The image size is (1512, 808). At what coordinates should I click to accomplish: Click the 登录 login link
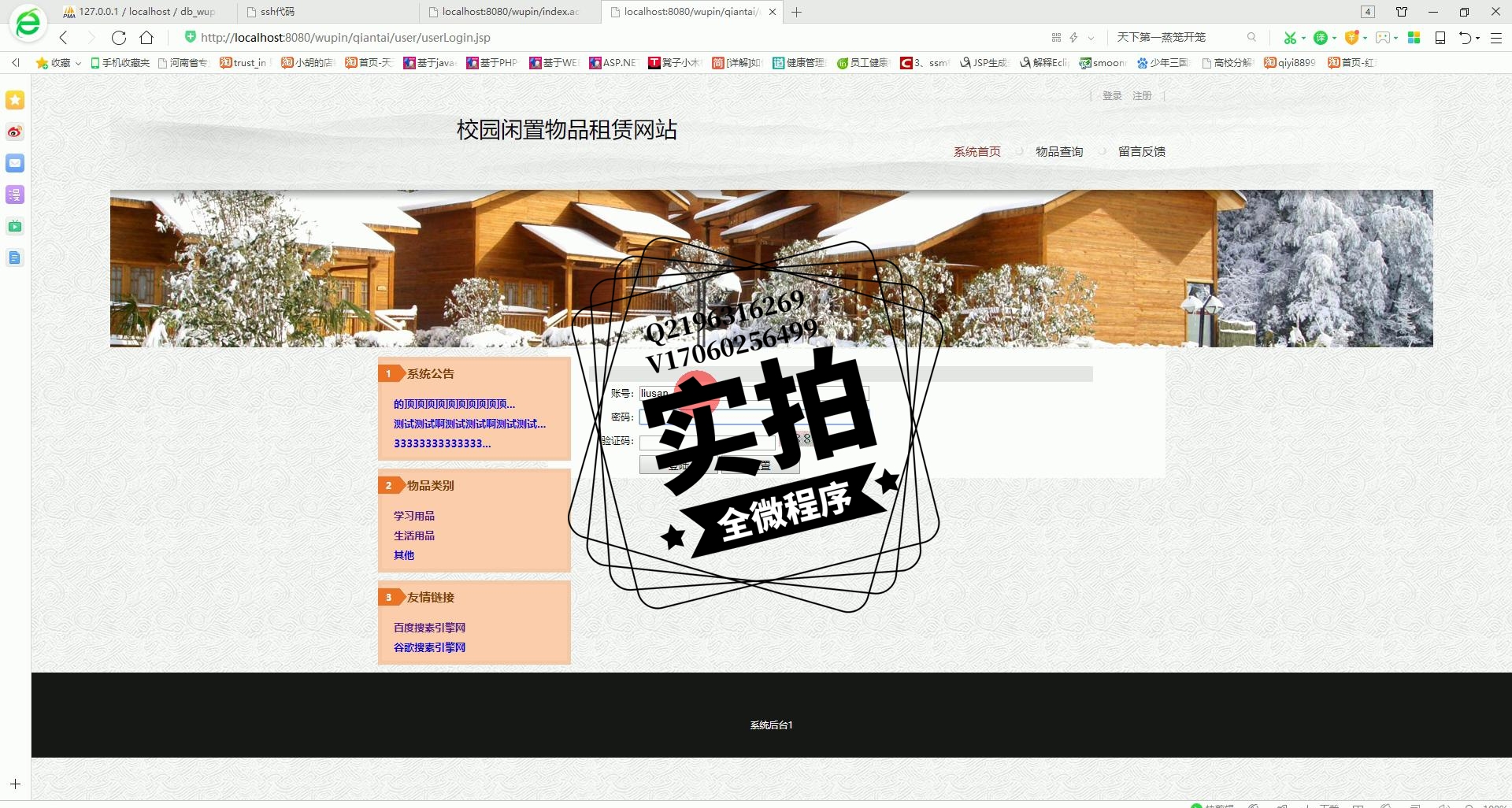[x=1112, y=96]
